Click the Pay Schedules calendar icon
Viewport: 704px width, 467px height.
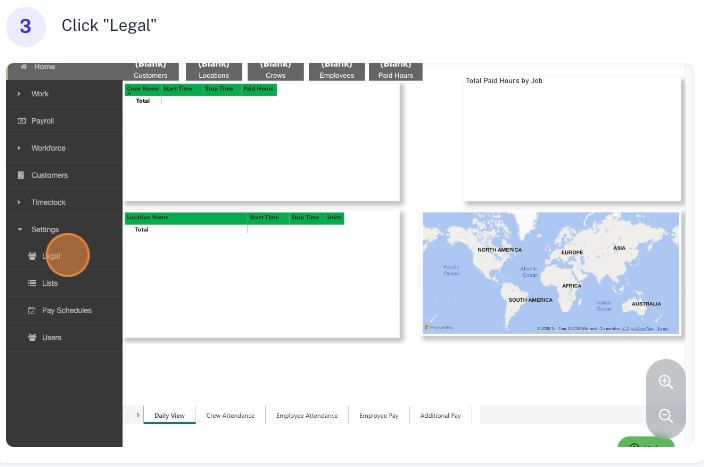(x=32, y=310)
